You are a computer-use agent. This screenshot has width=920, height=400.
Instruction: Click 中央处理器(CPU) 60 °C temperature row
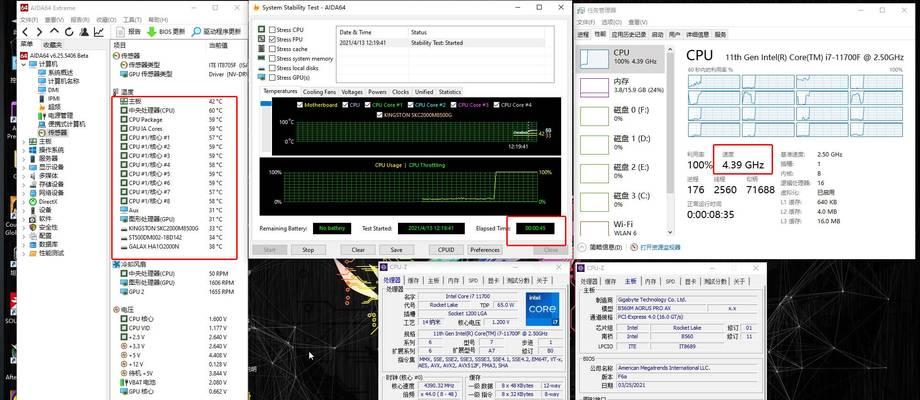pyautogui.click(x=174, y=110)
